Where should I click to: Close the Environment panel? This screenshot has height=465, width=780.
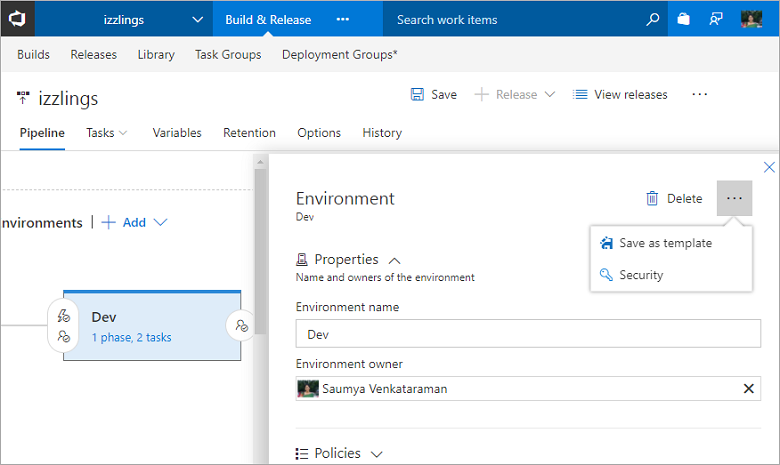(769, 168)
